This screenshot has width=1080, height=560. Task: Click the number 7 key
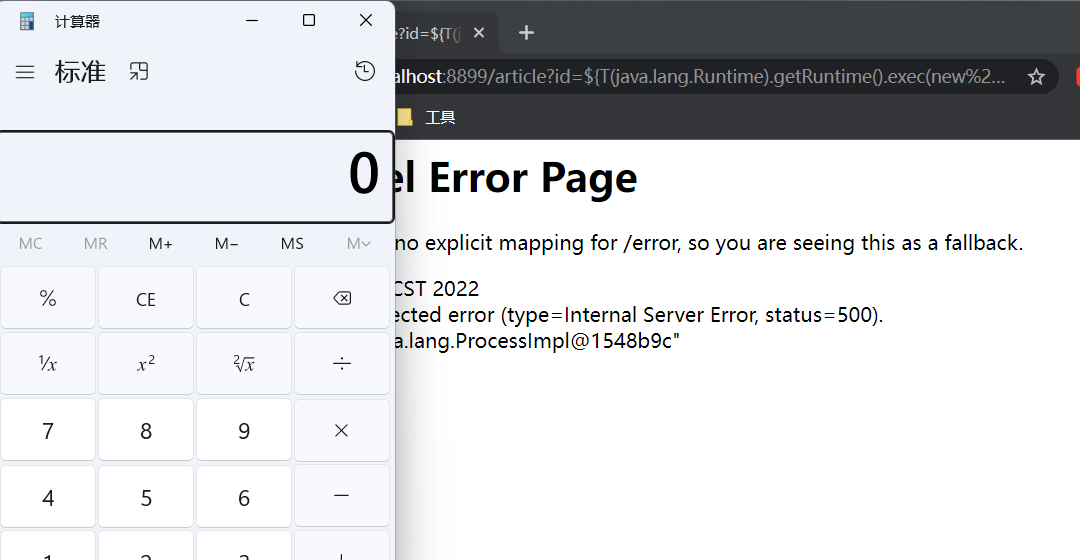[x=48, y=431]
